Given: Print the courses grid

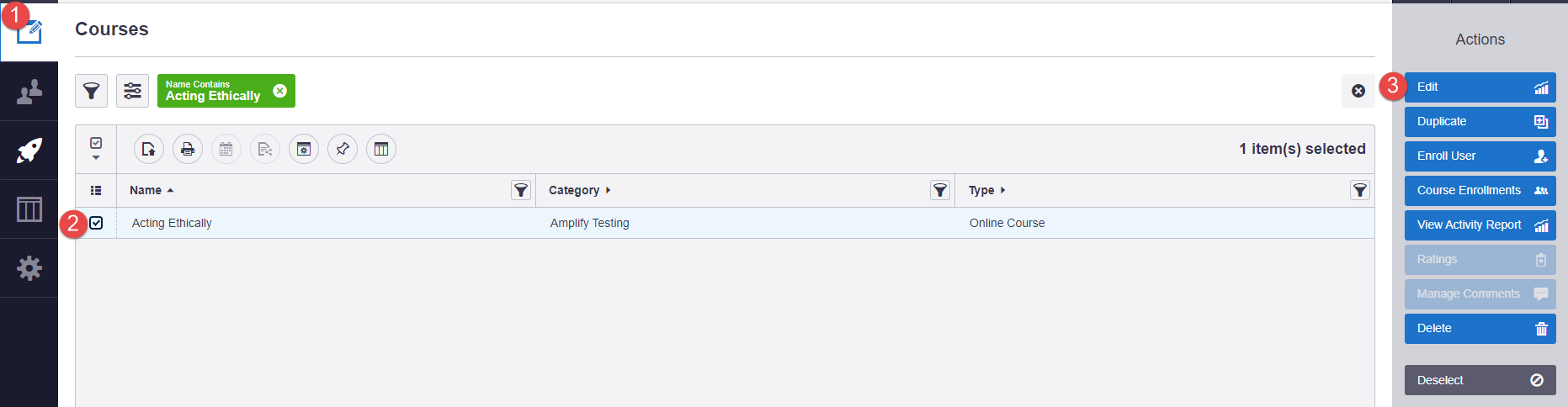Looking at the screenshot, I should (x=188, y=149).
